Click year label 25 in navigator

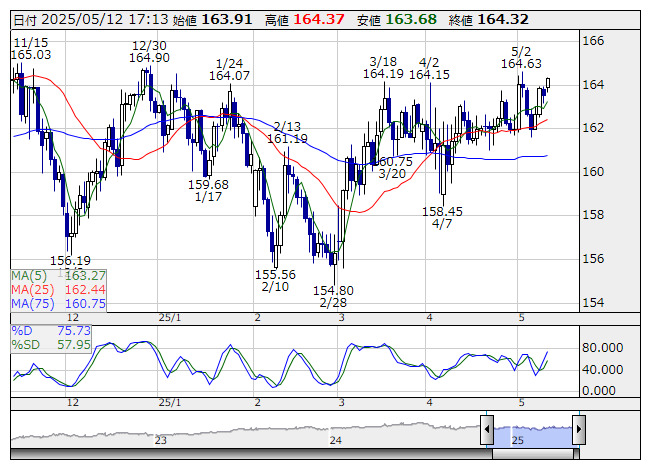(518, 440)
